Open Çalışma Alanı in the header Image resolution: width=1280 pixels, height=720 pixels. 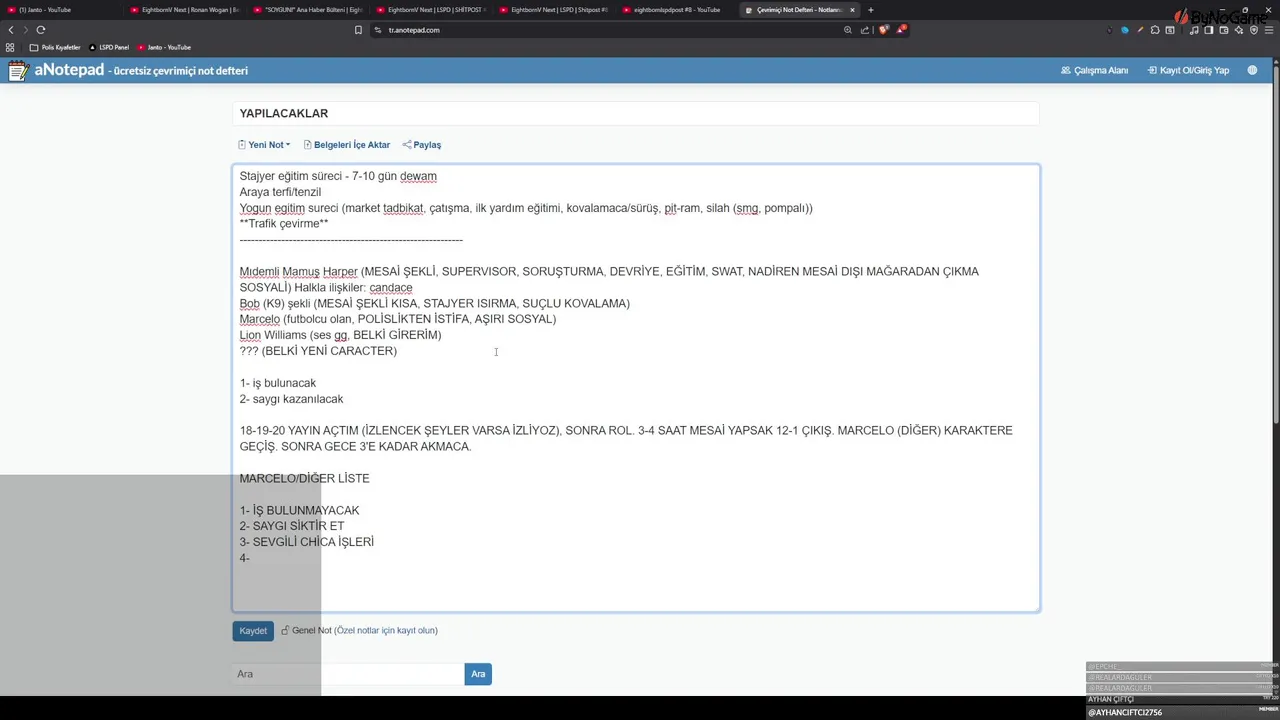(1094, 70)
